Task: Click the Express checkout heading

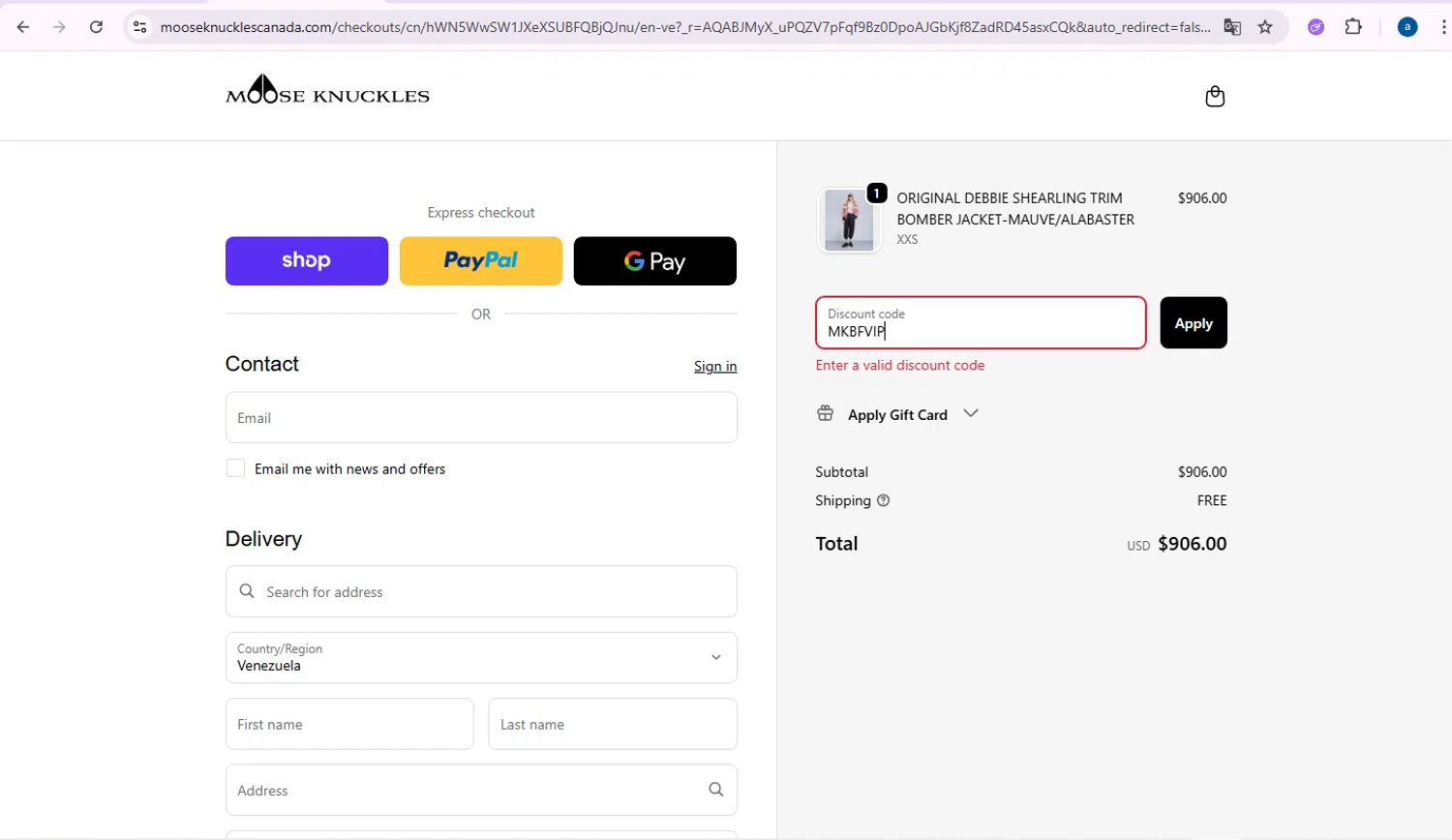Action: pyautogui.click(x=481, y=213)
